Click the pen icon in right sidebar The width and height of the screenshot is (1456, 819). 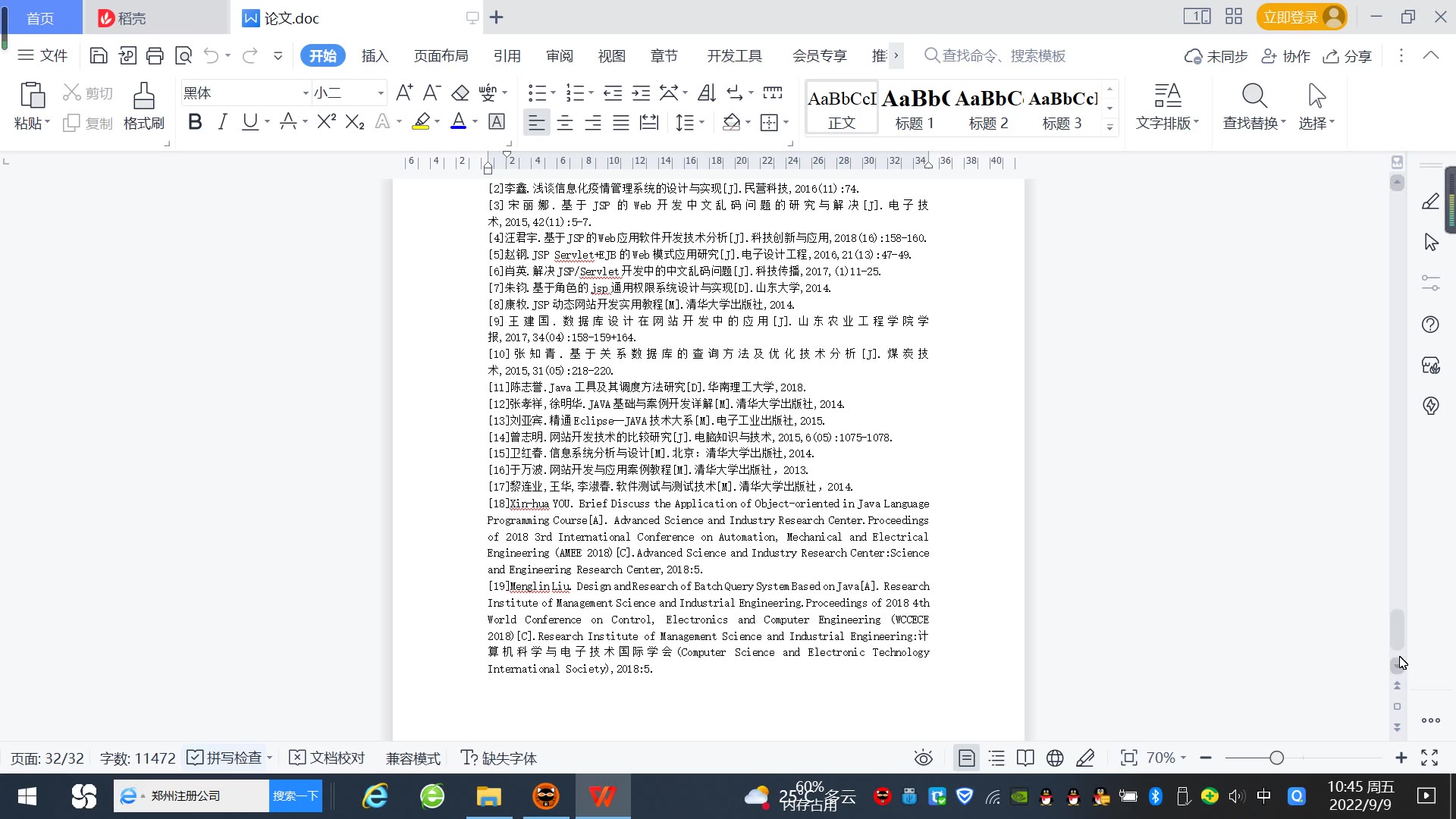point(1430,201)
